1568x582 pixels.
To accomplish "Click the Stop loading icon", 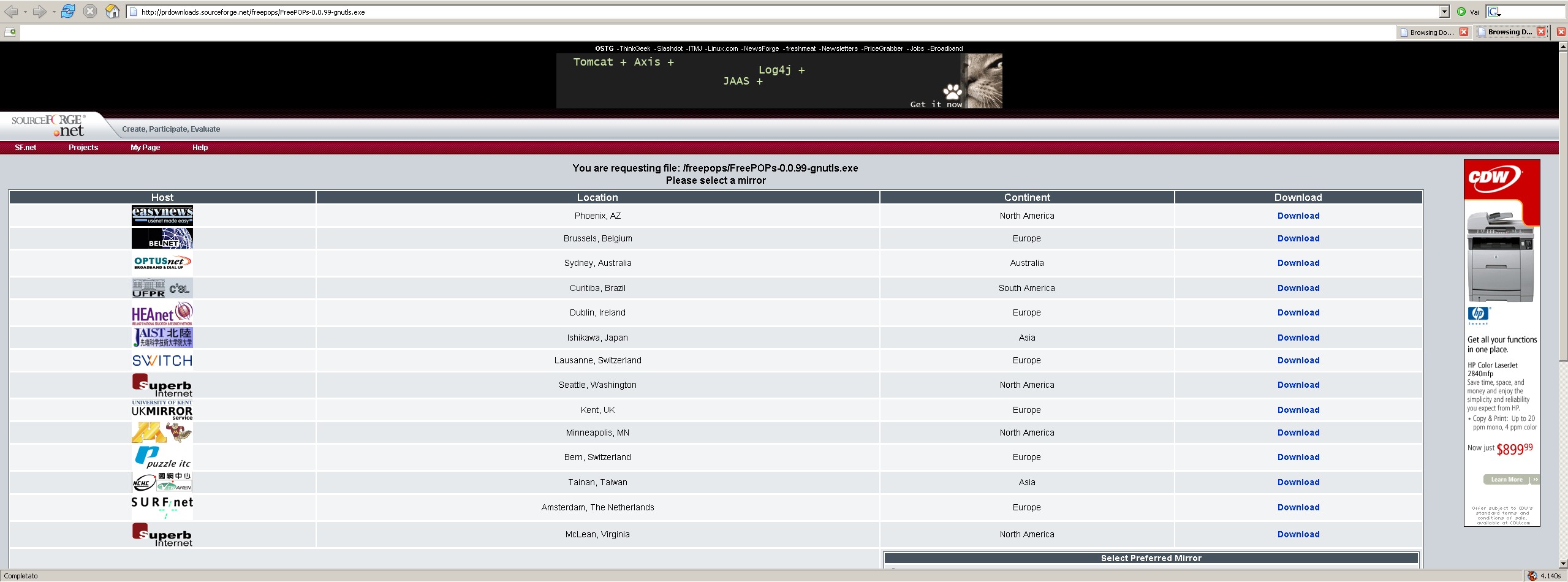I will 90,12.
